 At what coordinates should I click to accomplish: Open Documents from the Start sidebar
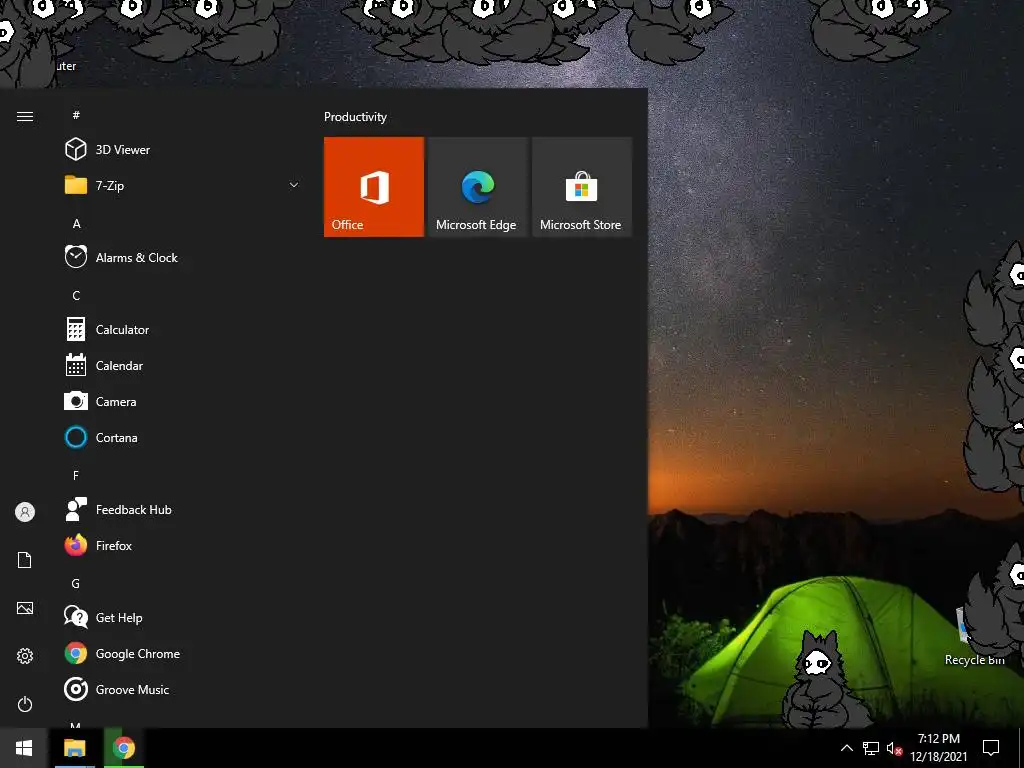pyautogui.click(x=25, y=560)
